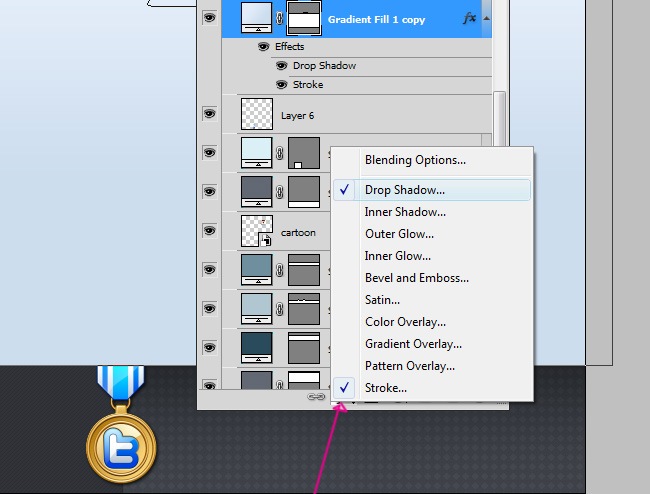This screenshot has width=650, height=494.
Task: Click the Layer 6 name
Action: pos(297,116)
